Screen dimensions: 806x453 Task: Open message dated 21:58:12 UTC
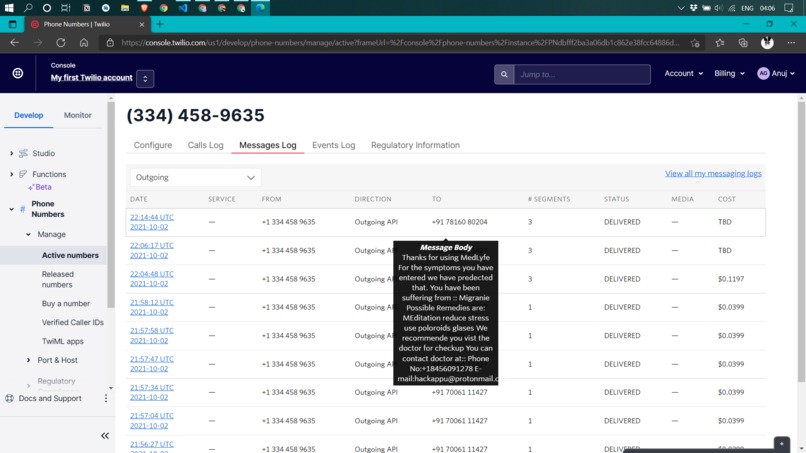[x=152, y=307]
